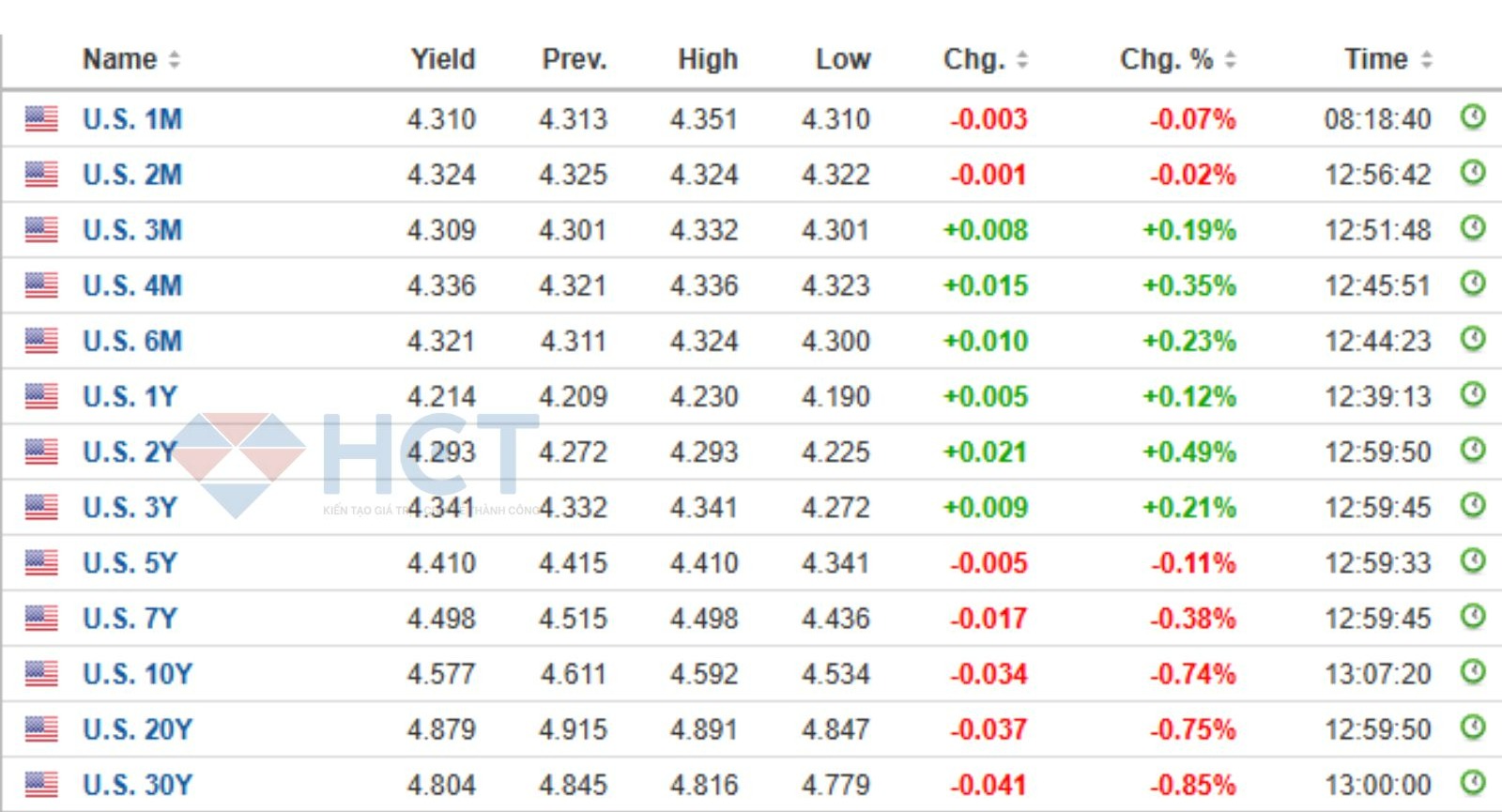Click the clock icon in U.S. 6M row
This screenshot has height=812, width=1502.
(1473, 339)
